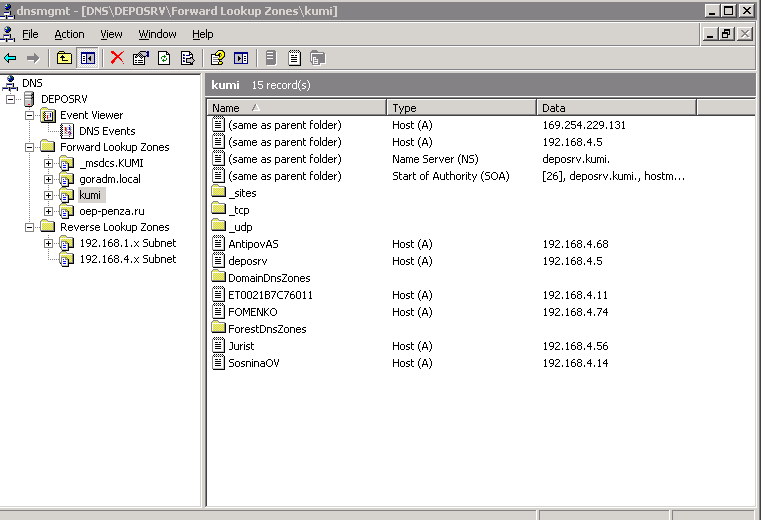Expand the _msdcs.KUMI zone node
Screen dimensions: 761x520
tap(49, 163)
